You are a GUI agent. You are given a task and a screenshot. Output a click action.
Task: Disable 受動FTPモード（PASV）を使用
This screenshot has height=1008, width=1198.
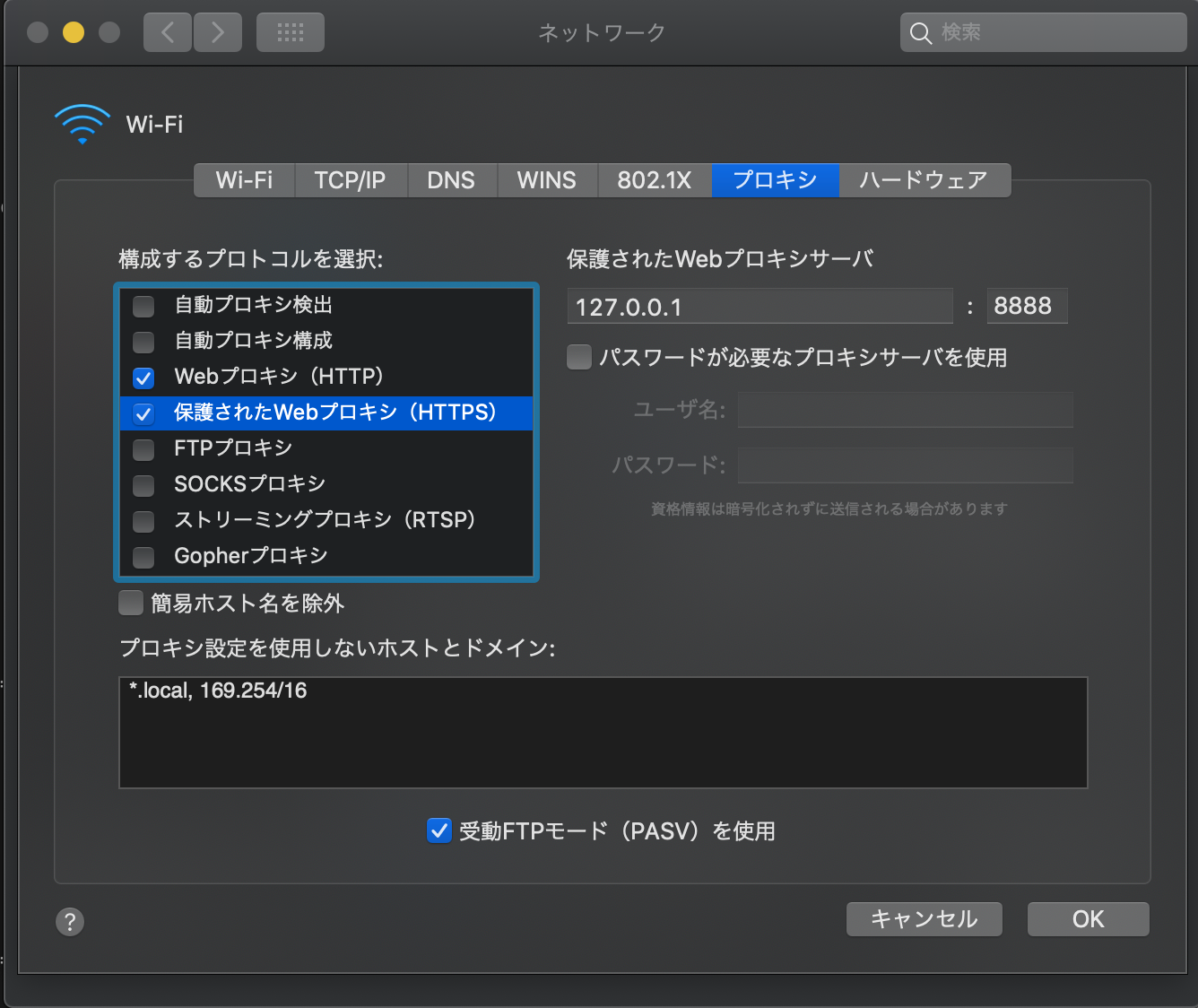tap(438, 831)
